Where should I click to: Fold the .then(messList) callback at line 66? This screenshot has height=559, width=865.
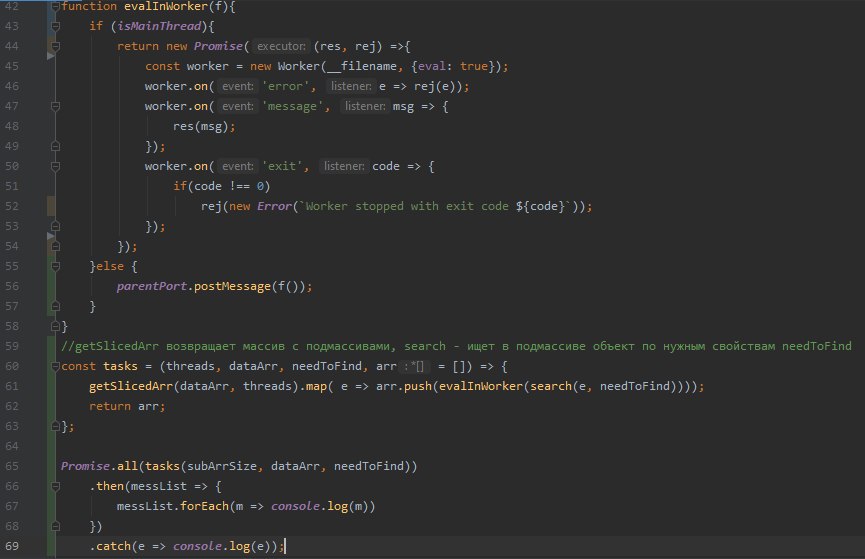(55, 486)
